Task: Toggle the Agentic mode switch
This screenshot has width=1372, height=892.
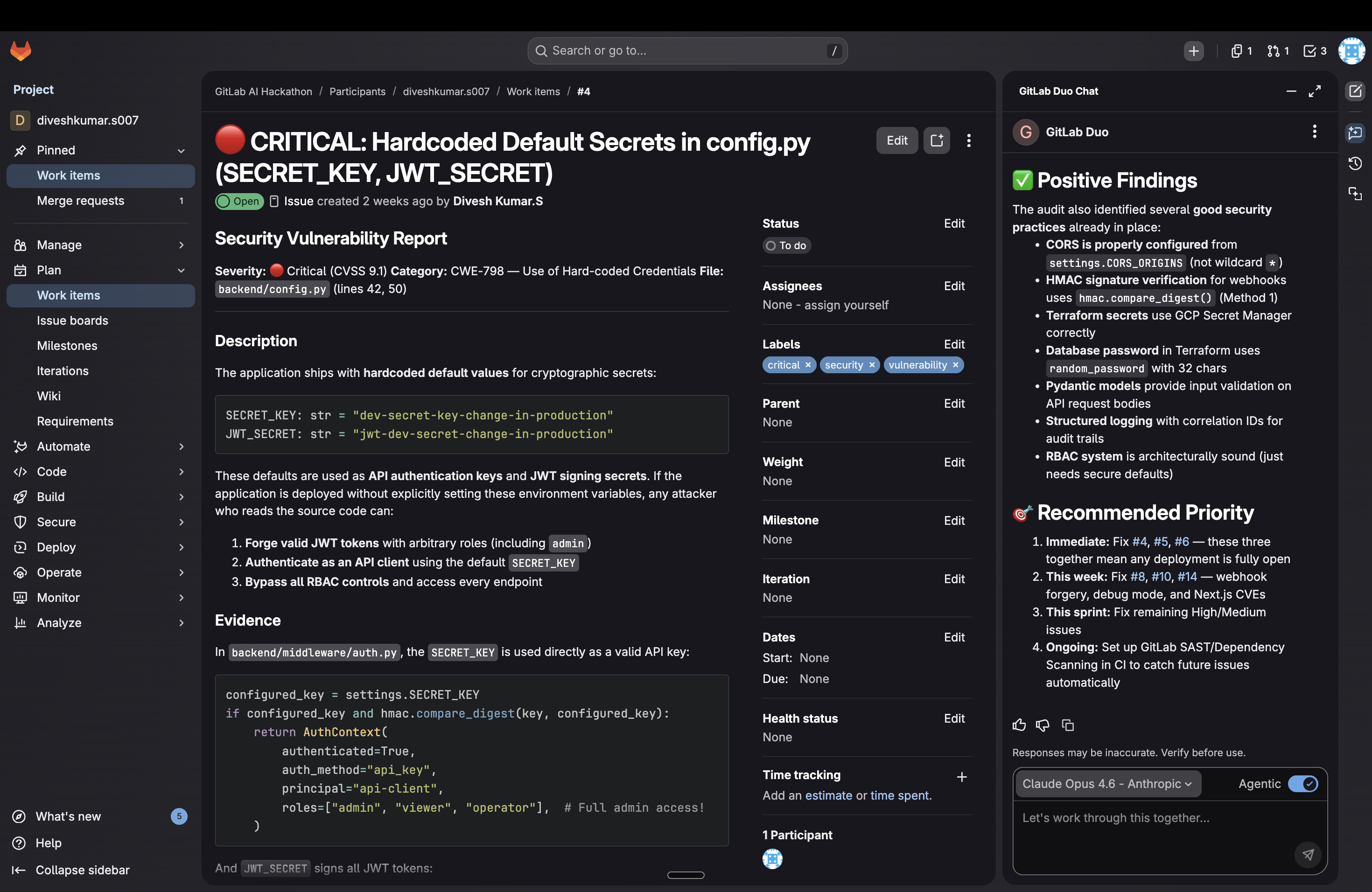Action: (x=1302, y=784)
